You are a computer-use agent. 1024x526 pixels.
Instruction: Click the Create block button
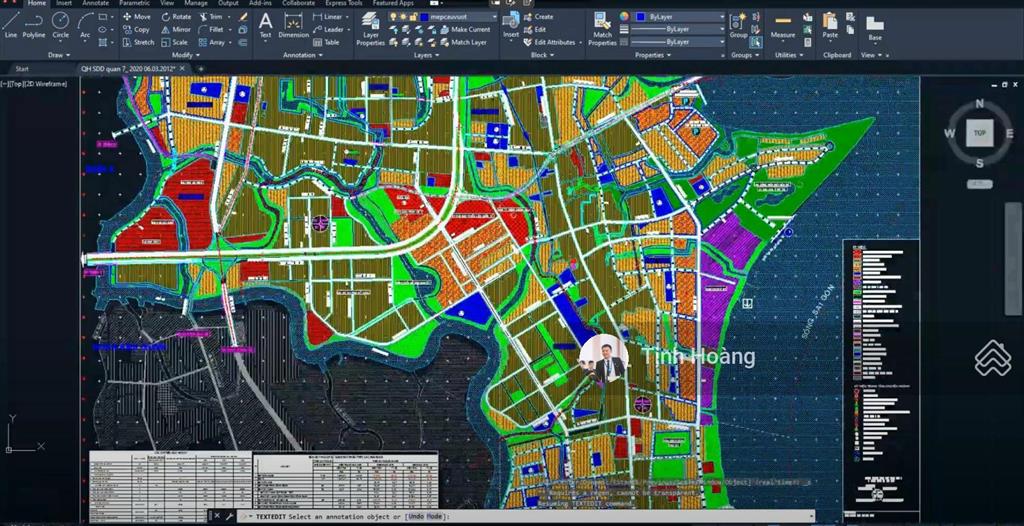pyautogui.click(x=538, y=16)
